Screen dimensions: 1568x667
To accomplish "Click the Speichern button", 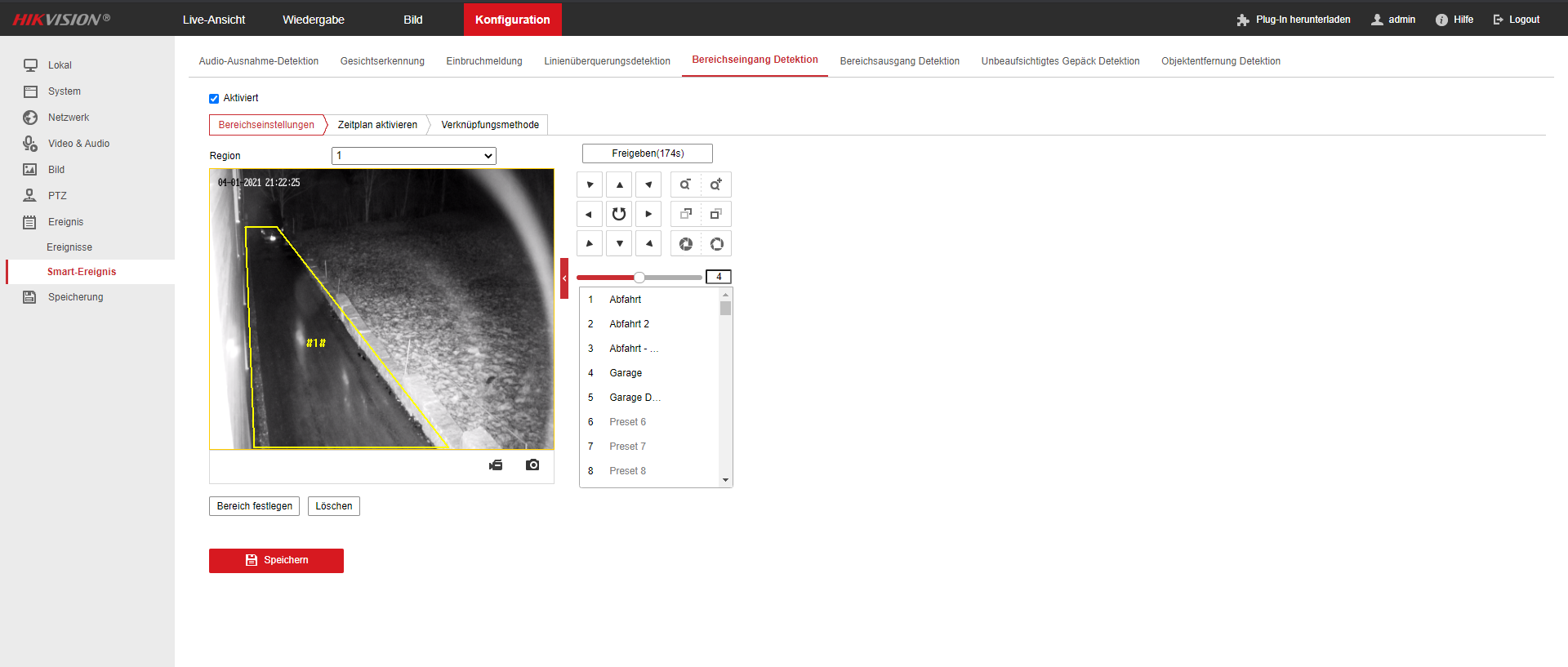I will [x=276, y=561].
